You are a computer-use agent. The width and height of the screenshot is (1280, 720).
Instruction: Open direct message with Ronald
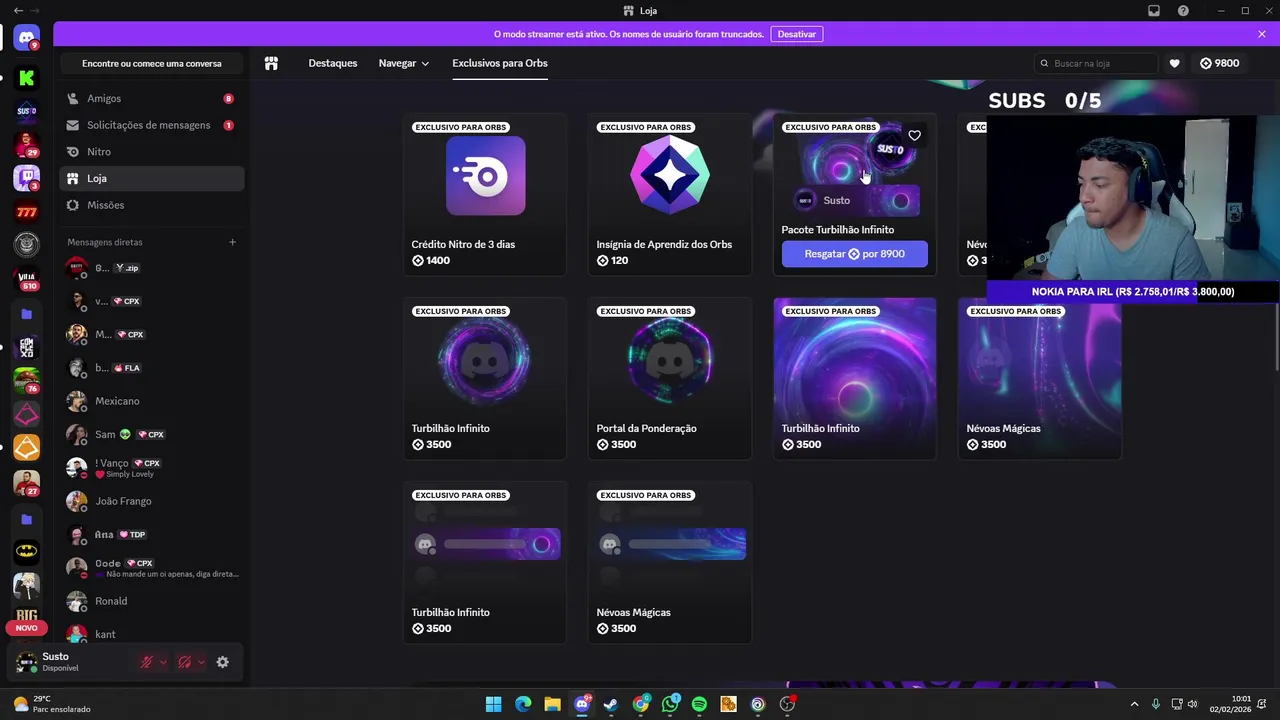coord(151,601)
